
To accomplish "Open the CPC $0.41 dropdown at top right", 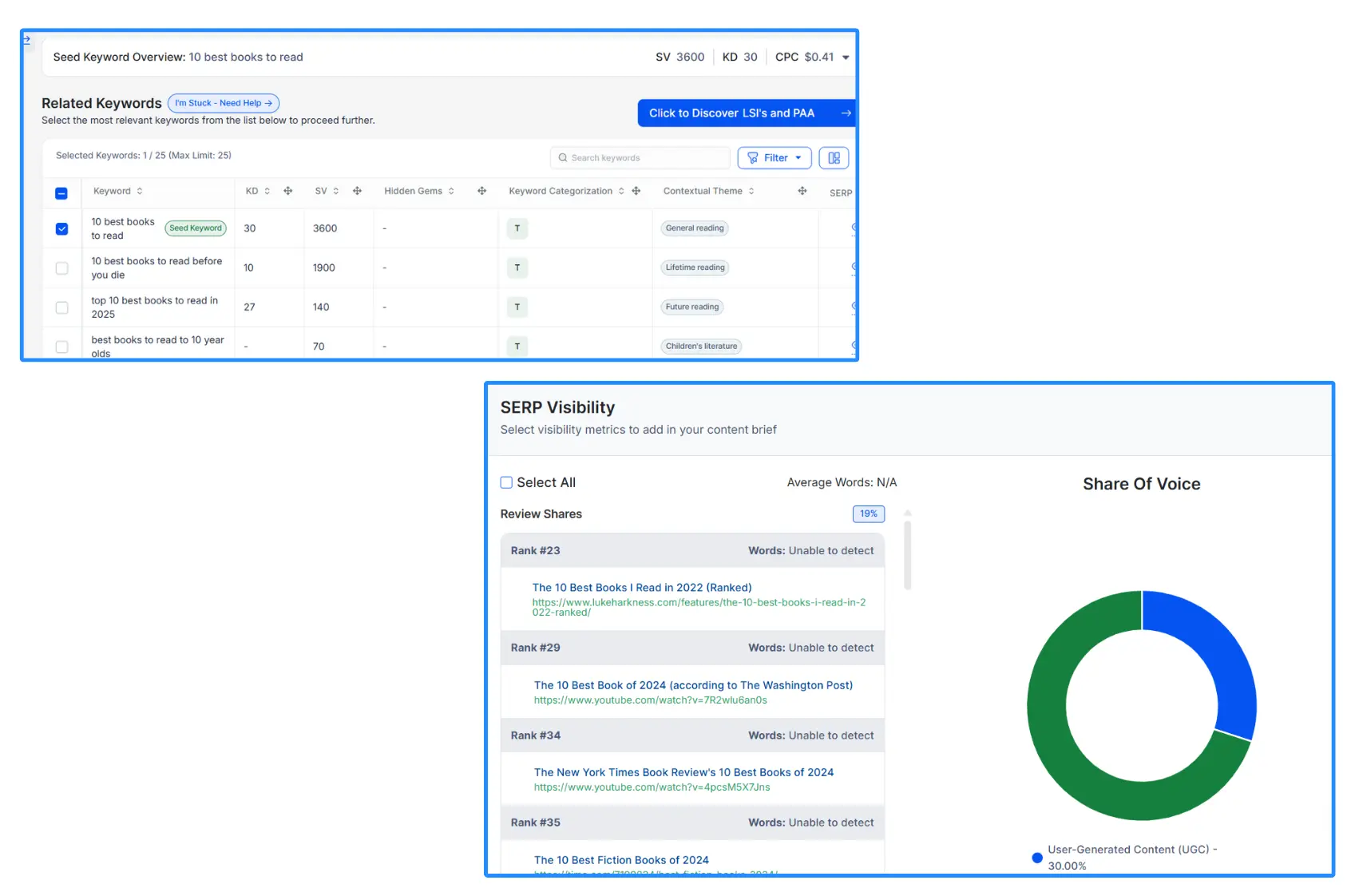I will pos(846,57).
